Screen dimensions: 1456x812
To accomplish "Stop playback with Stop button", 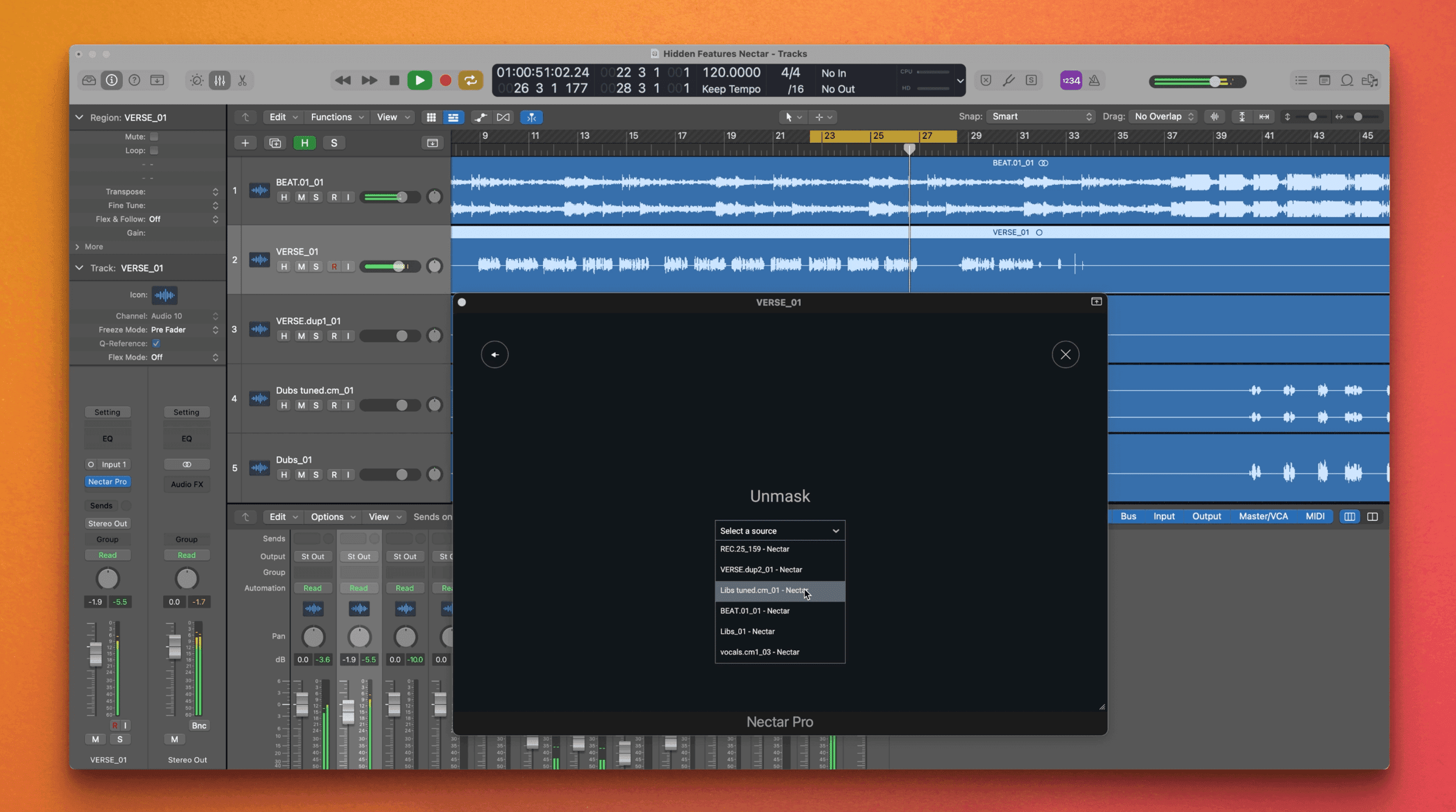I will [x=394, y=80].
